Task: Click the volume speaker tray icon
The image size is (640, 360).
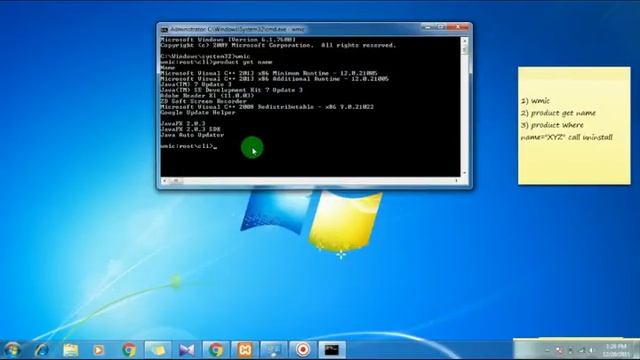Action: click(590, 350)
